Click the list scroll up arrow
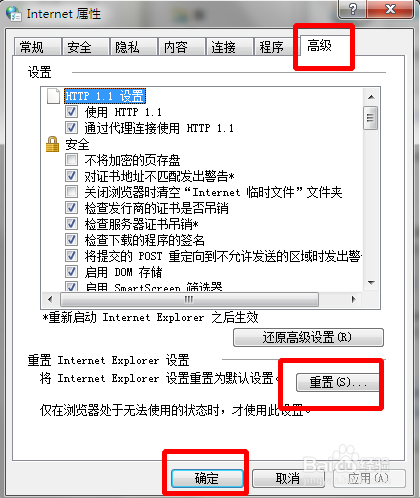Viewport: 420px width, 498px height. [x=371, y=97]
